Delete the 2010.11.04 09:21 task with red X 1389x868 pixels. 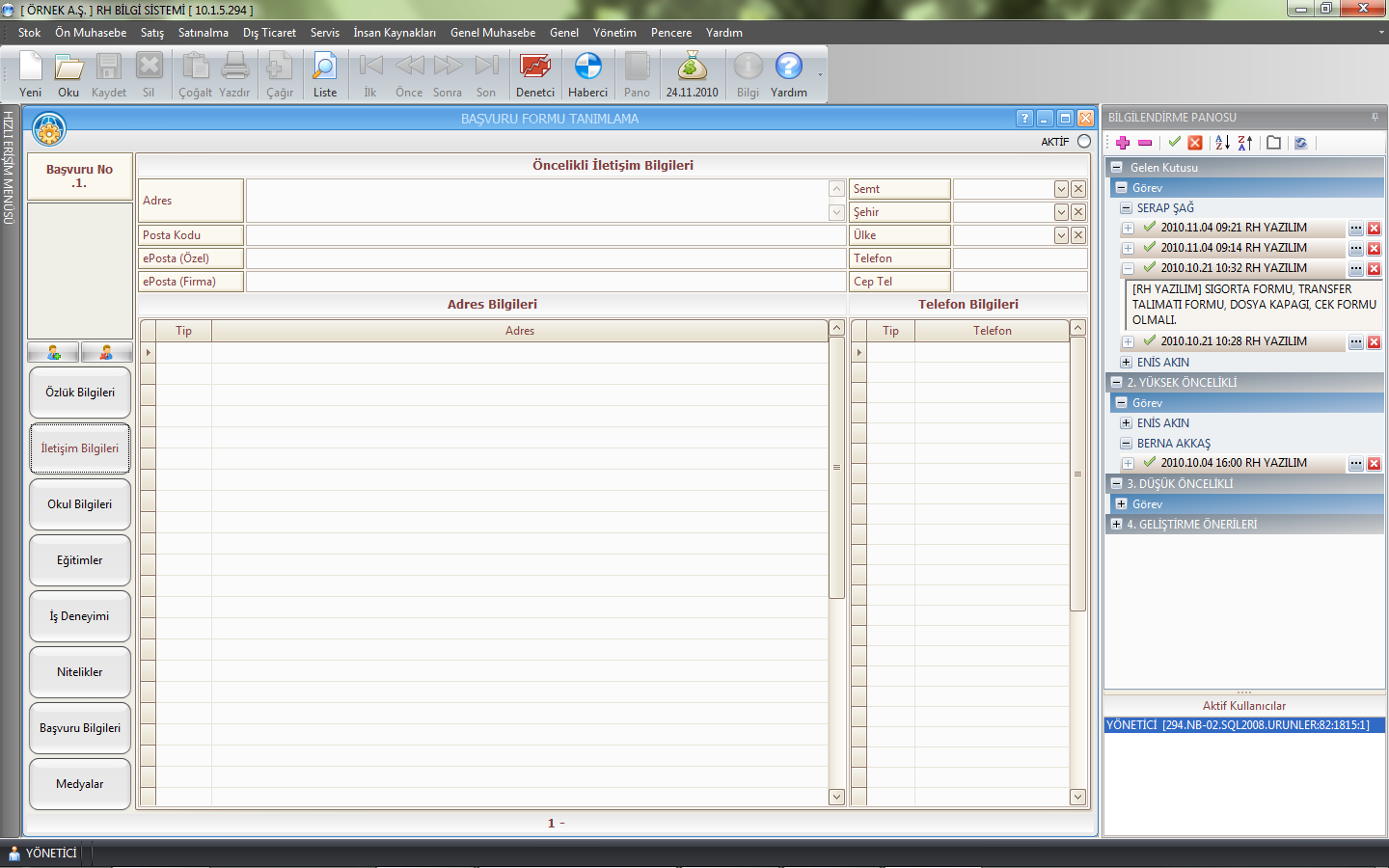tap(1374, 229)
